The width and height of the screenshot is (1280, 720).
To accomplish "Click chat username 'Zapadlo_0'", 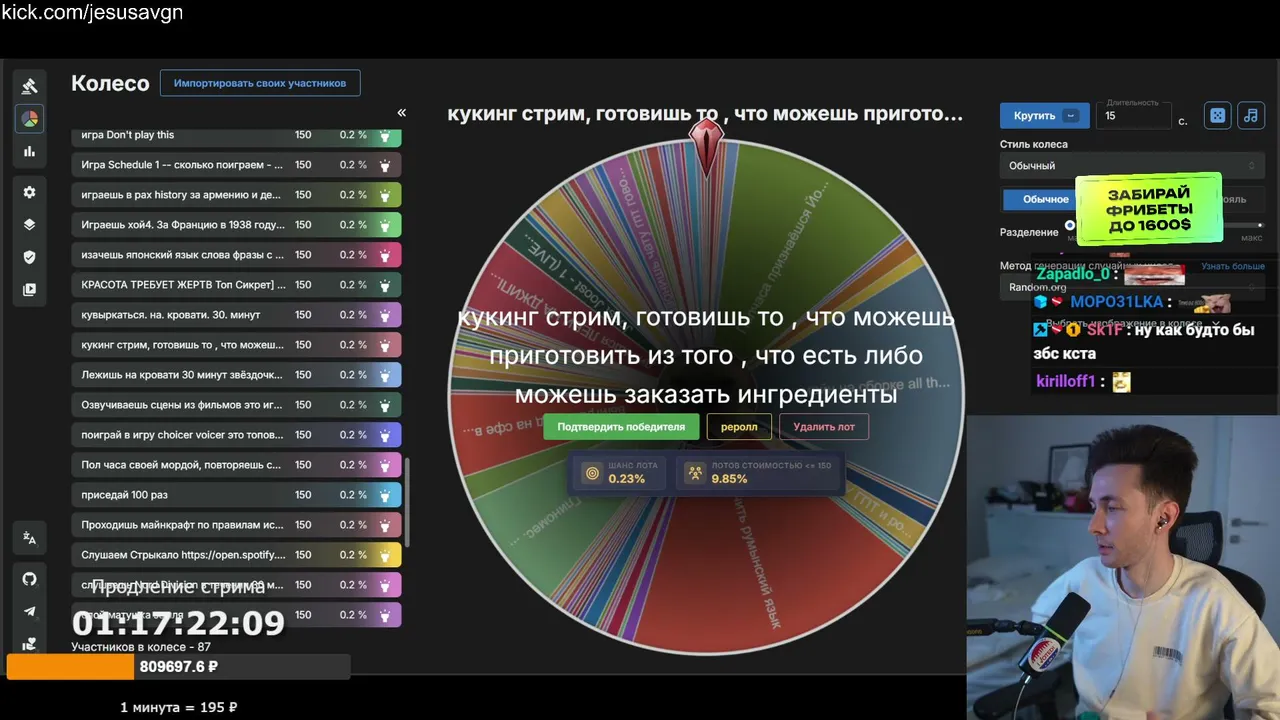I will point(1072,274).
